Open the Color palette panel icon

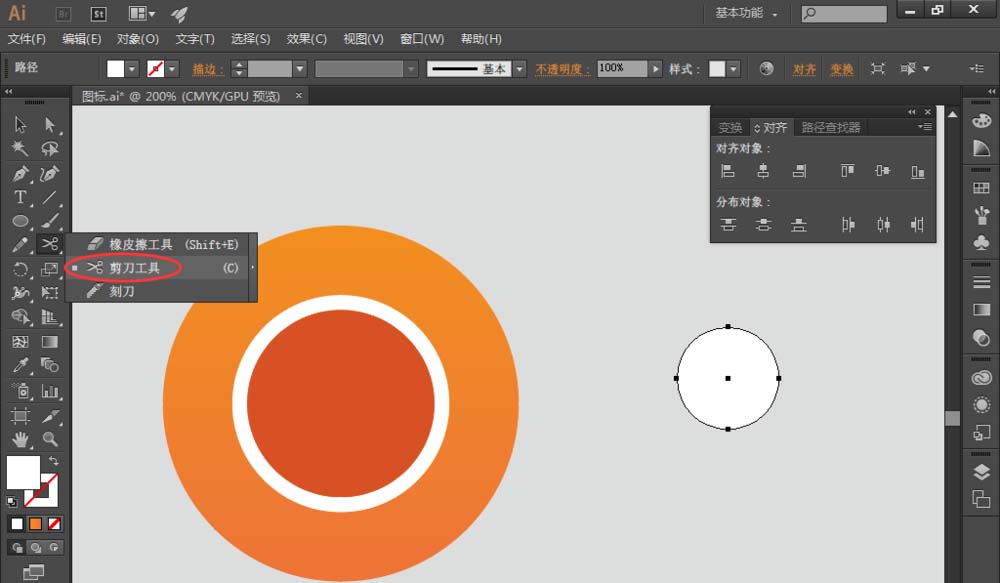[982, 121]
